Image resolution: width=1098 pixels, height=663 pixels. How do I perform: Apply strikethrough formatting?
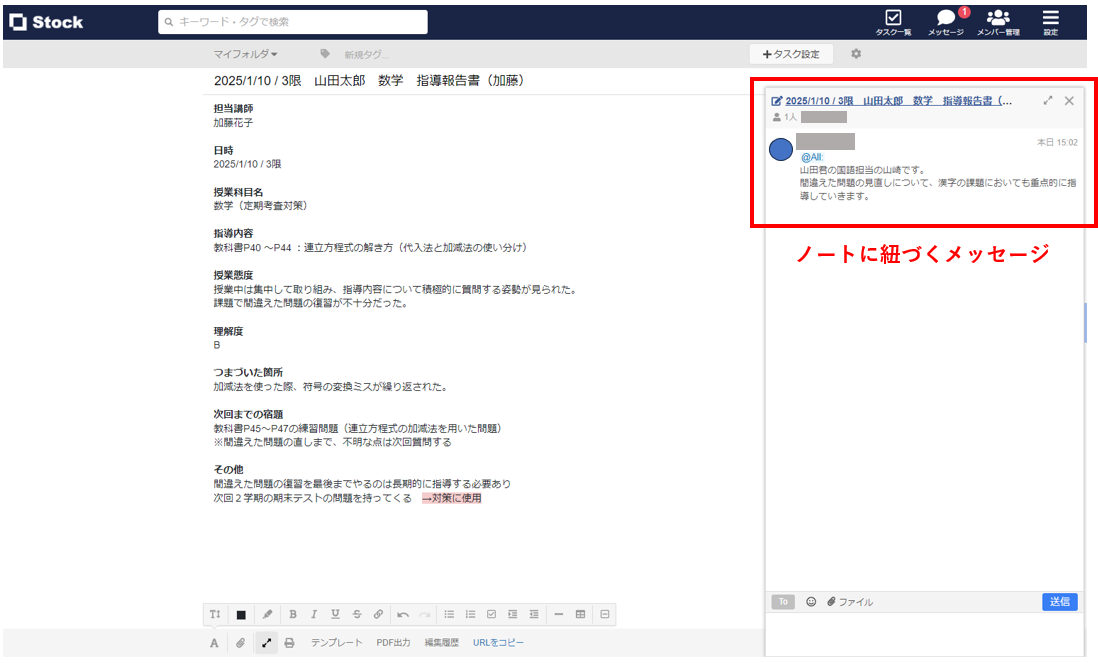click(355, 614)
